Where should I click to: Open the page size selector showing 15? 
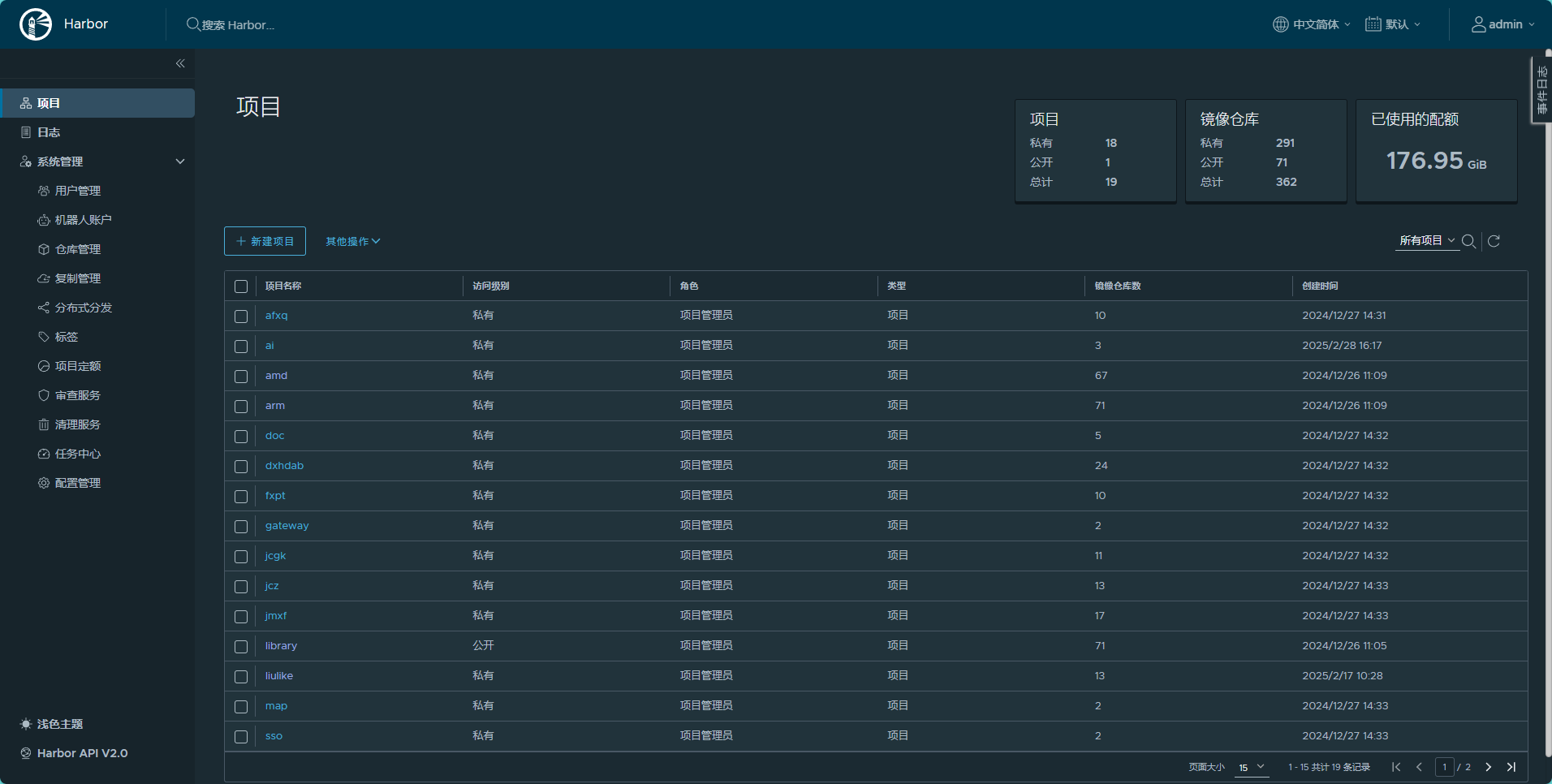1251,767
